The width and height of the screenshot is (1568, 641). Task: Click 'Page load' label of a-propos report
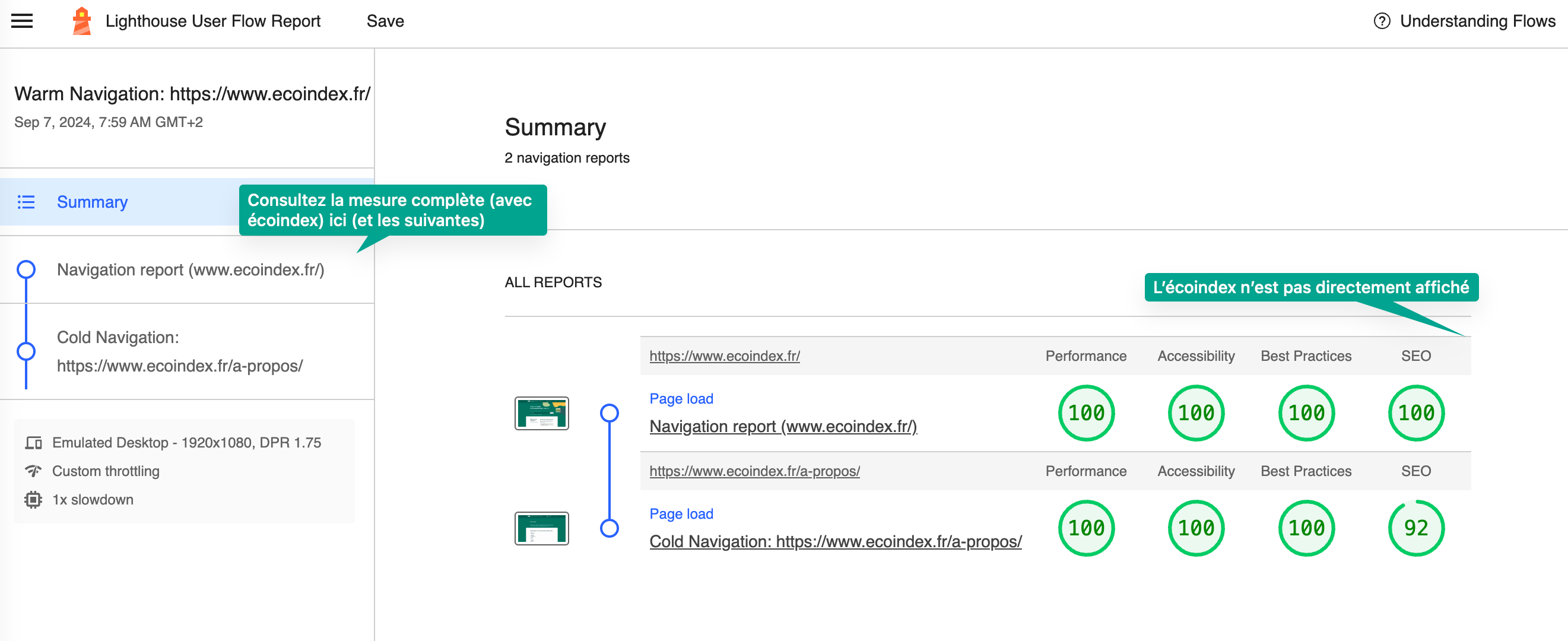pos(681,514)
